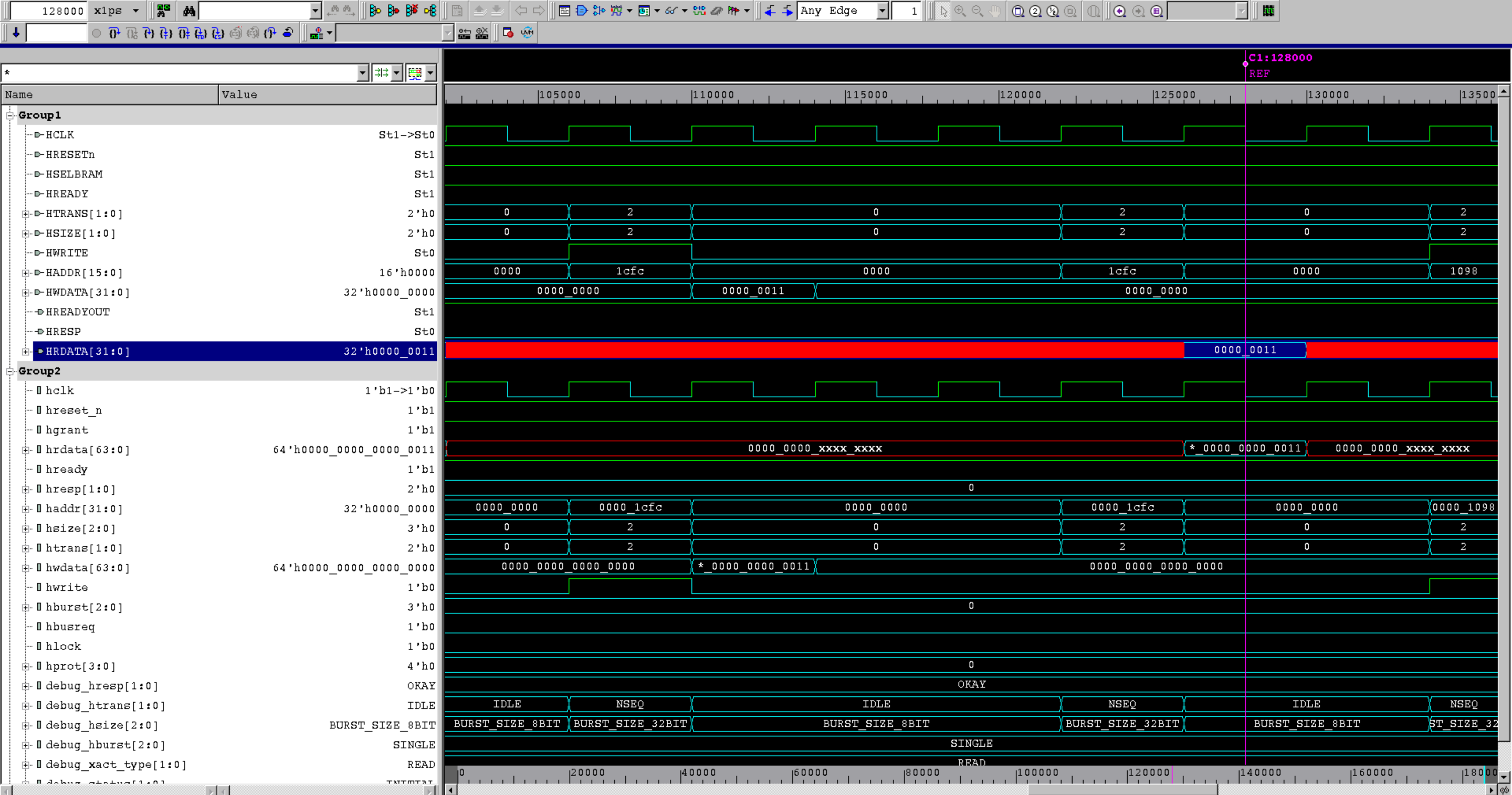Collapse the Group2 tree node
Viewport: 1512px width, 795px height.
[10, 372]
